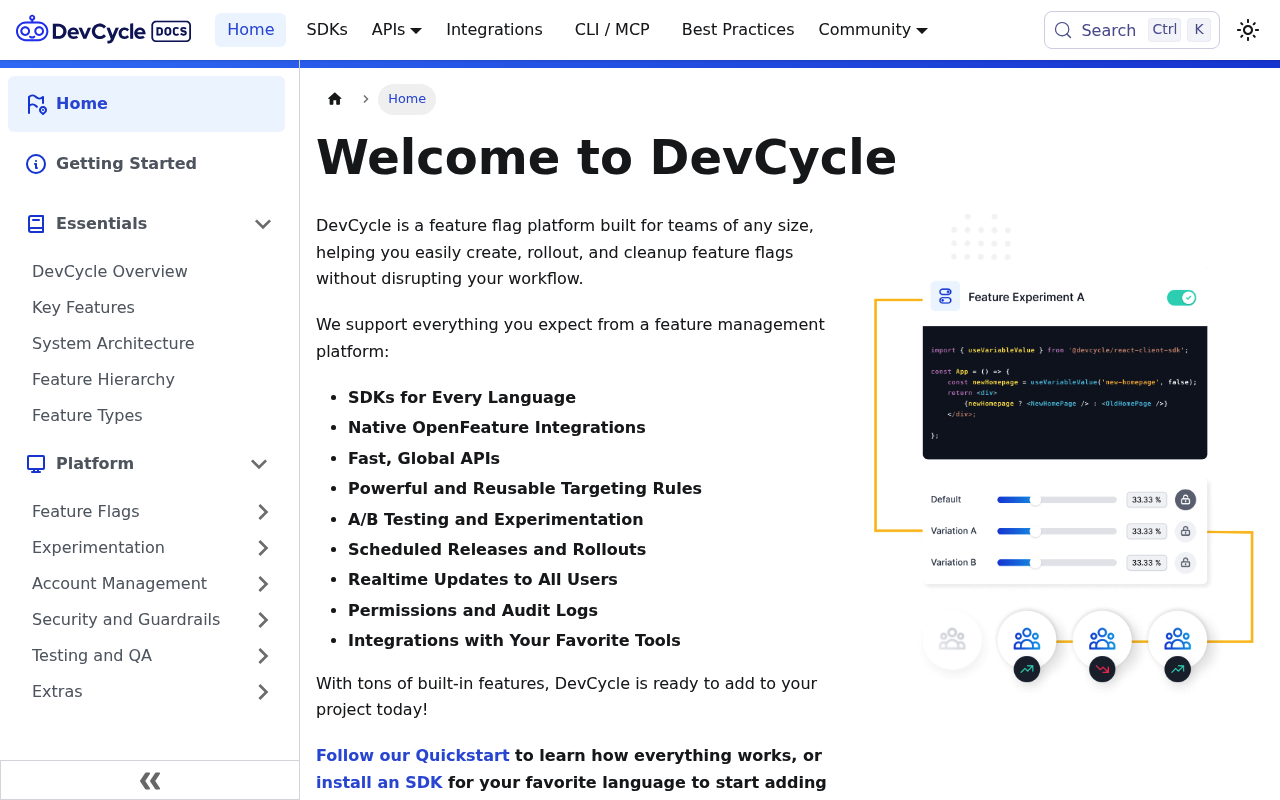Expand the Testing and QA arrow

(x=263, y=656)
